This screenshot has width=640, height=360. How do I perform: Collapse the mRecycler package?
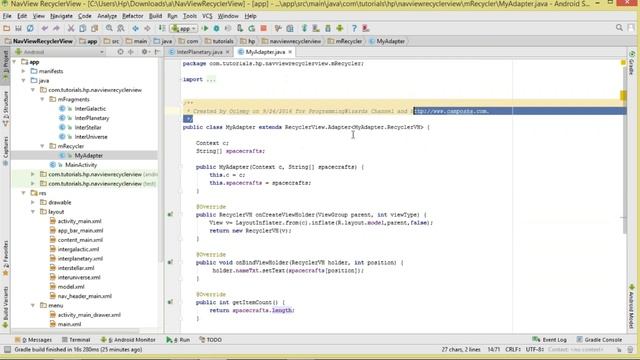[x=42, y=146]
